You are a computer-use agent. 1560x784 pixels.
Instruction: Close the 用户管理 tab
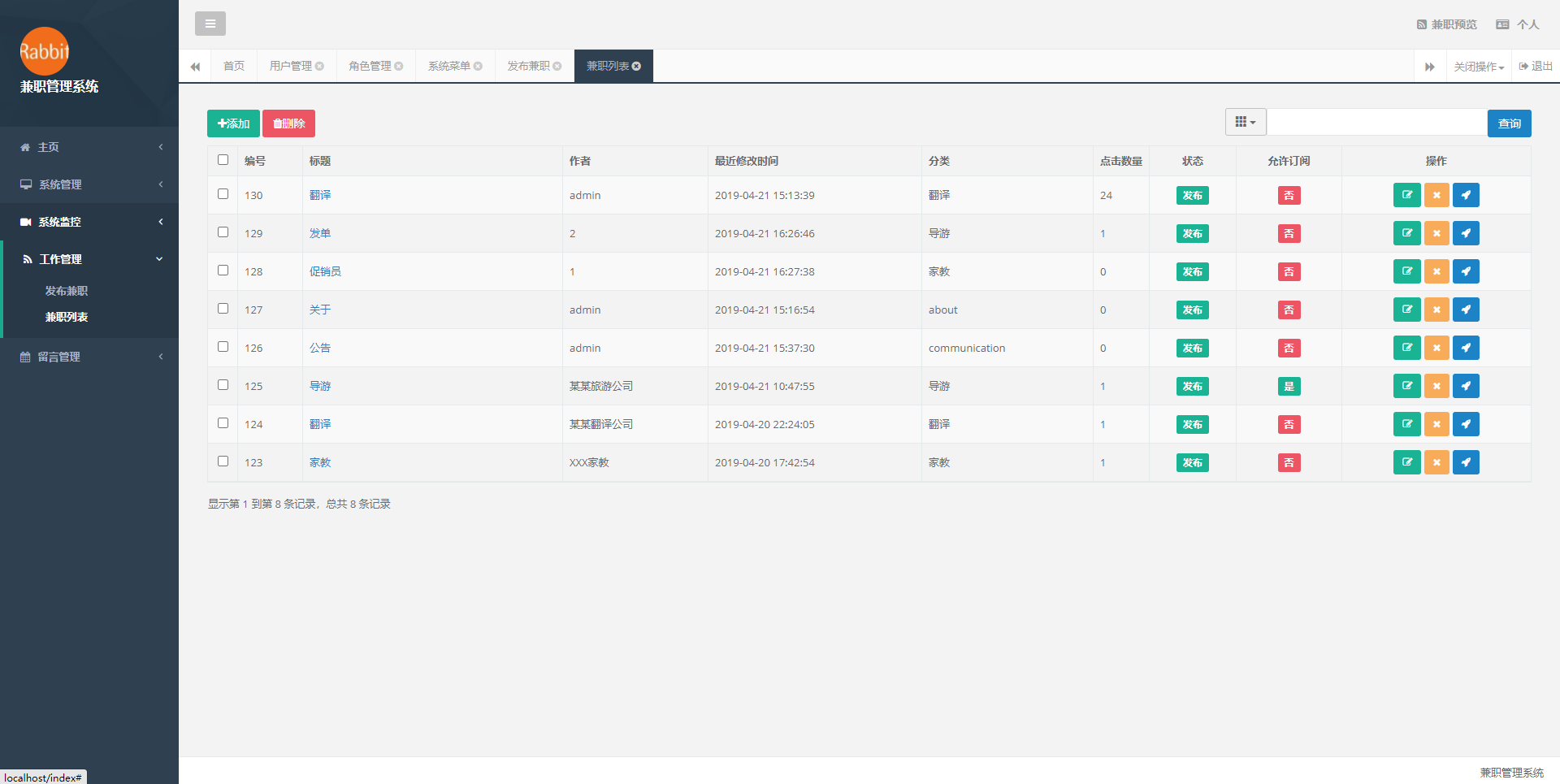[x=319, y=67]
